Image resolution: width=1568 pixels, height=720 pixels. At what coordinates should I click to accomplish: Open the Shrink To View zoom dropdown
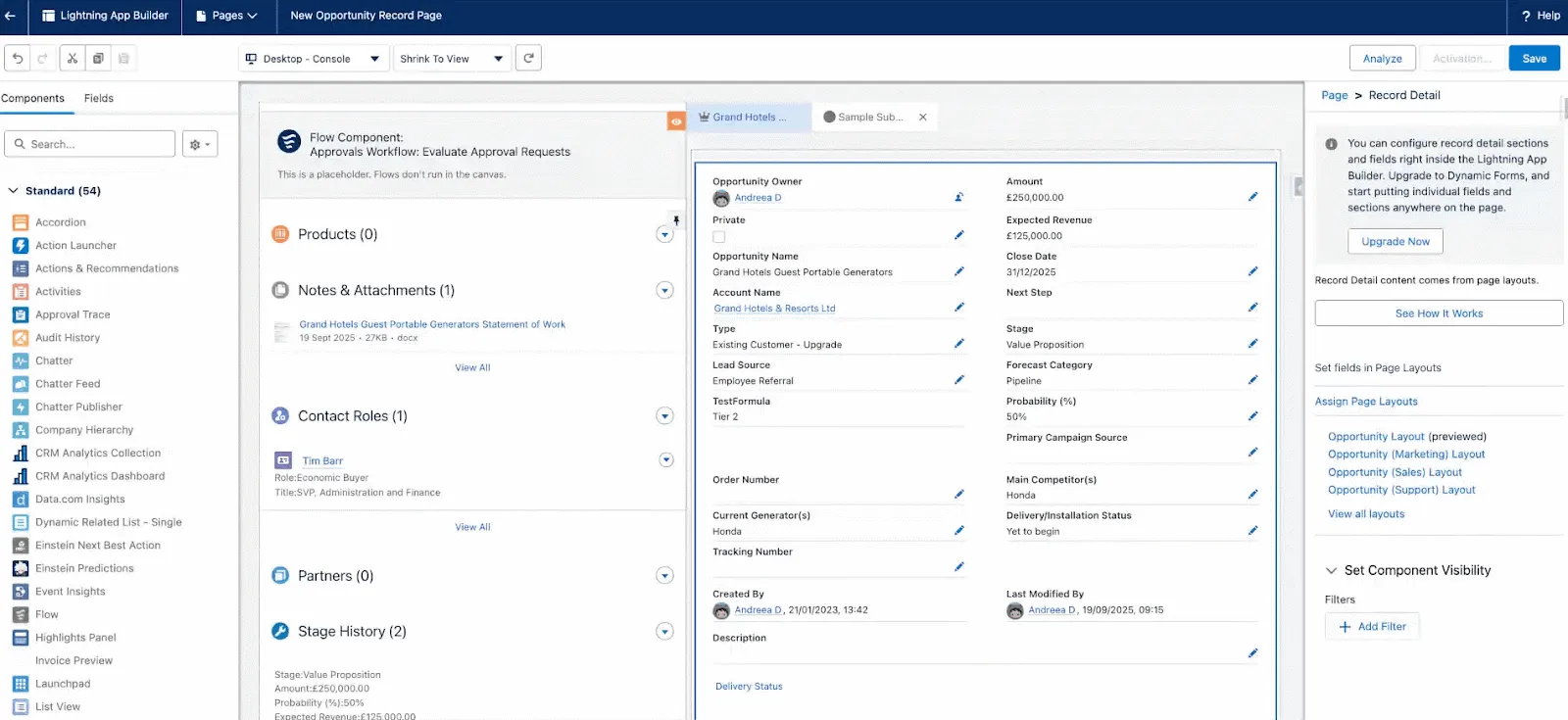(x=451, y=59)
